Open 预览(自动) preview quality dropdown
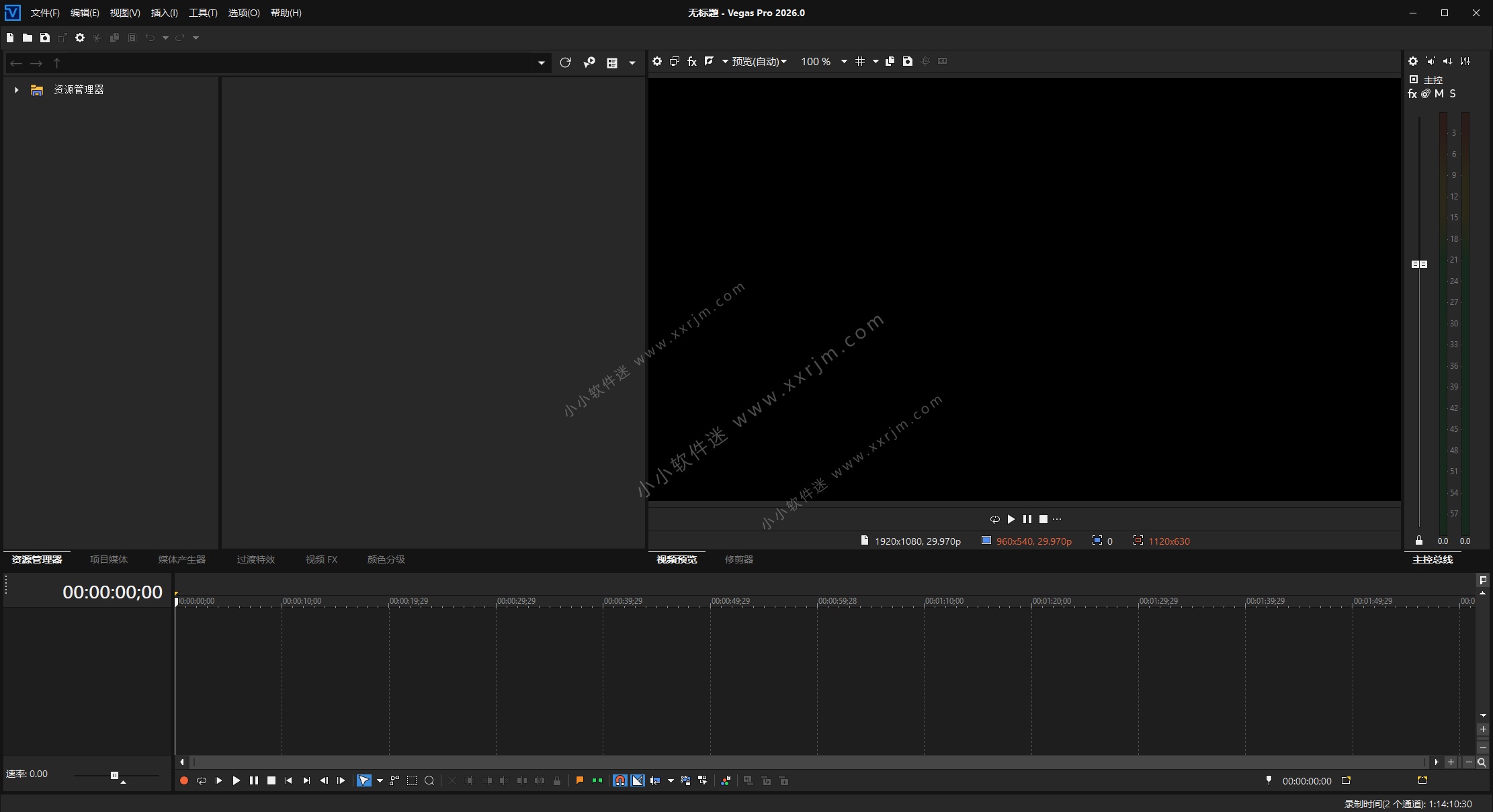 (759, 61)
